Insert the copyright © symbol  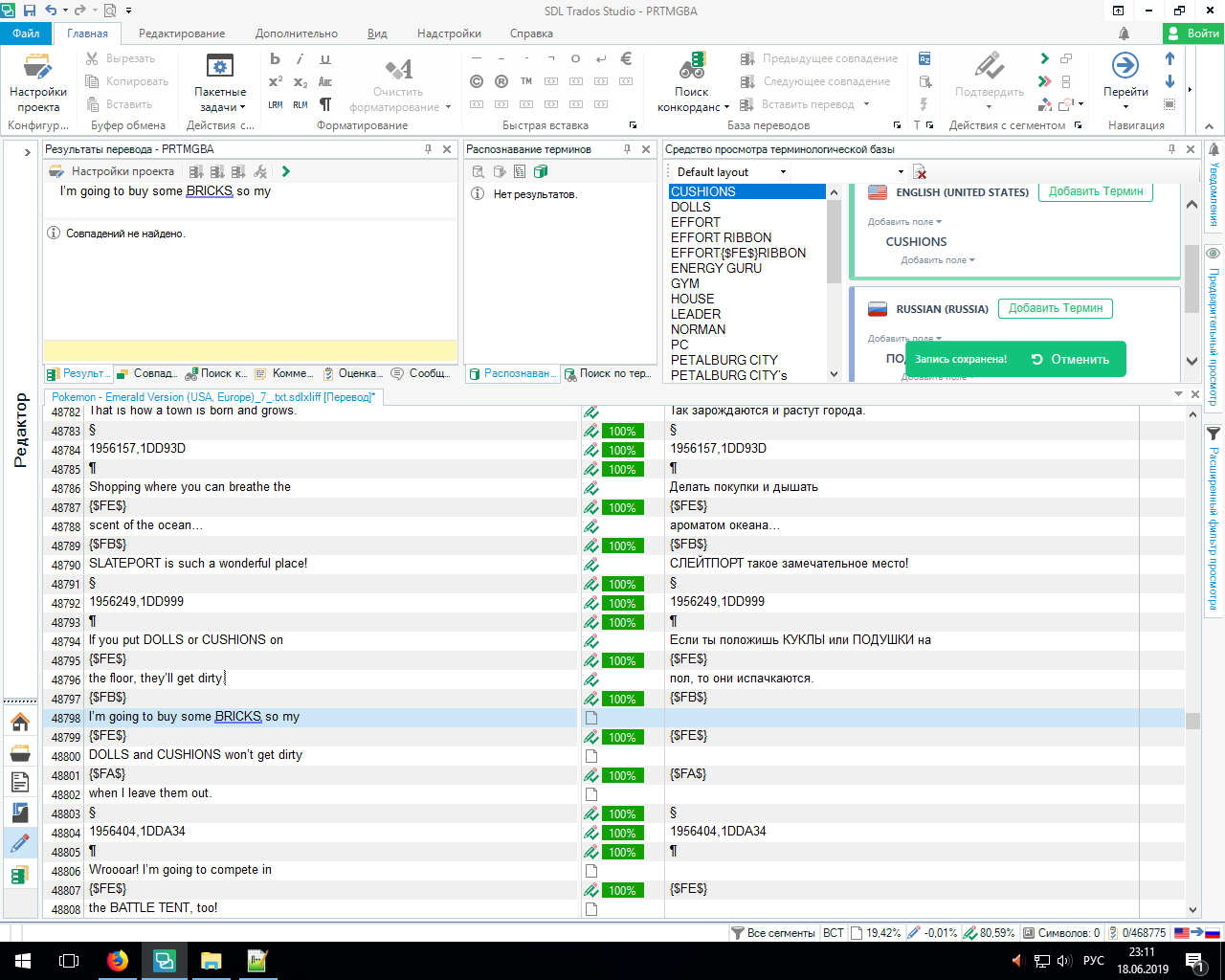477,81
